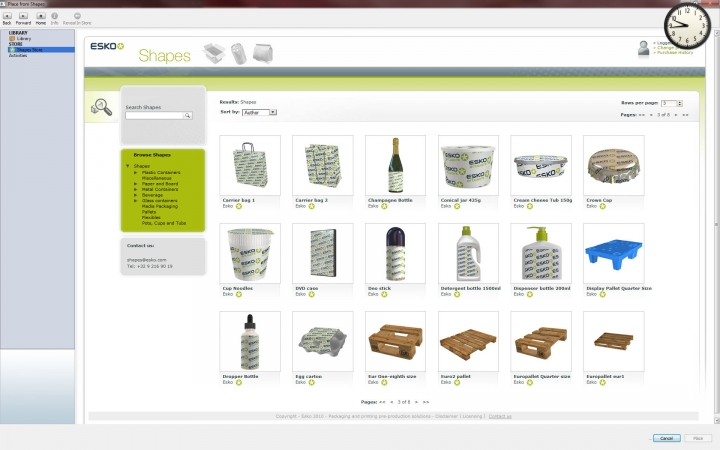
Task: Go to Home via toolbar icon
Action: (41, 16)
